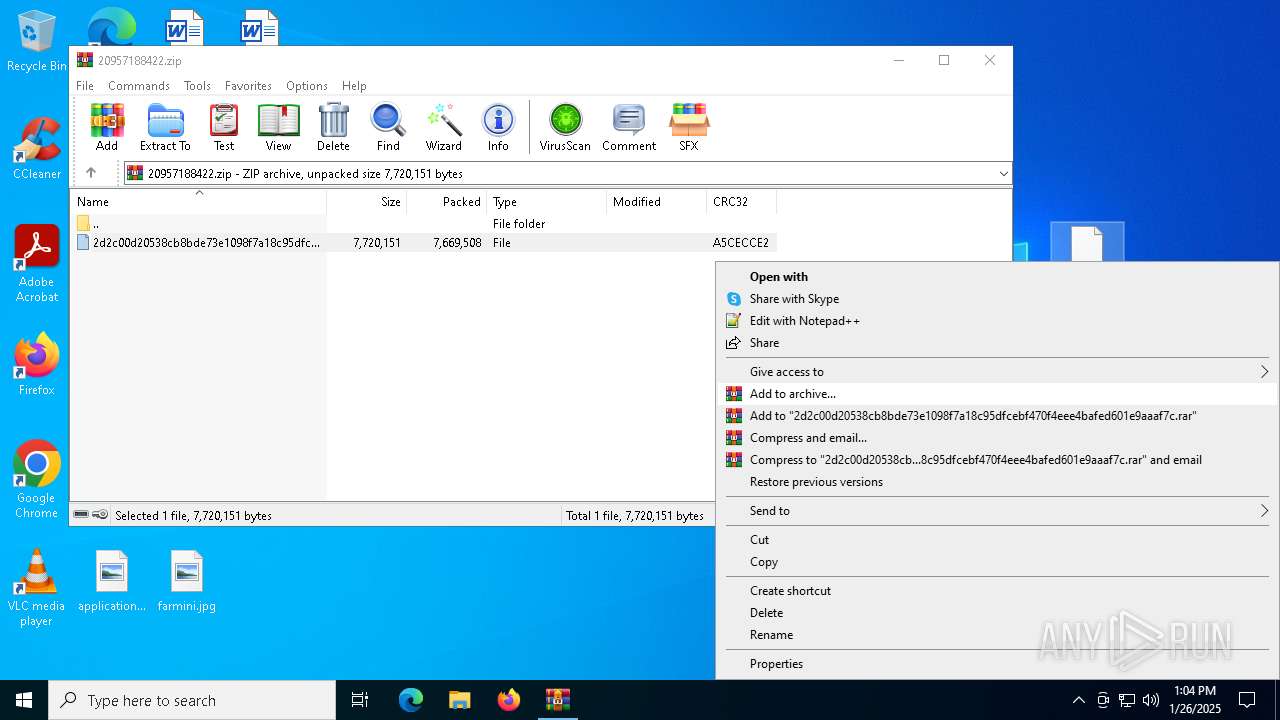1280x720 pixels.
Task: Expand the Send to submenu
Action: pos(998,511)
